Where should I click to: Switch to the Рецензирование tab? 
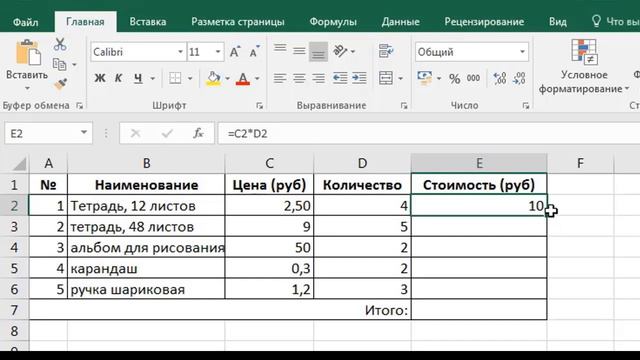[x=484, y=22]
